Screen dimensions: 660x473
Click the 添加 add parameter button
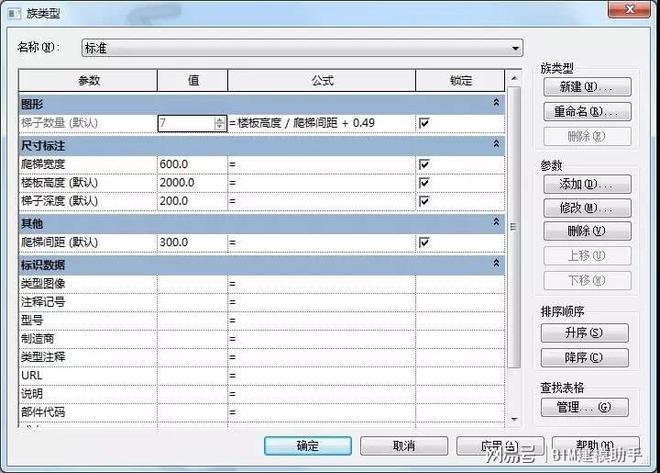(587, 184)
